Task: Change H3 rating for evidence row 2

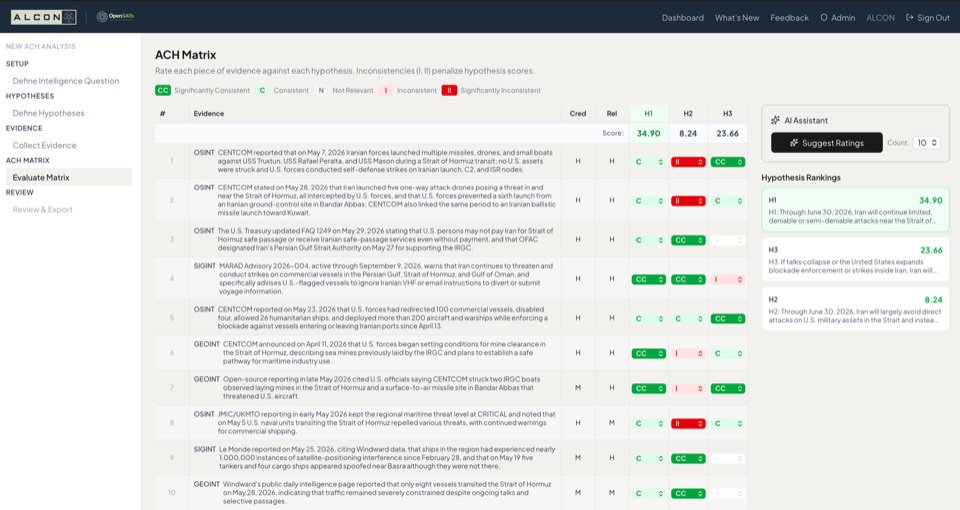Action: pos(727,201)
